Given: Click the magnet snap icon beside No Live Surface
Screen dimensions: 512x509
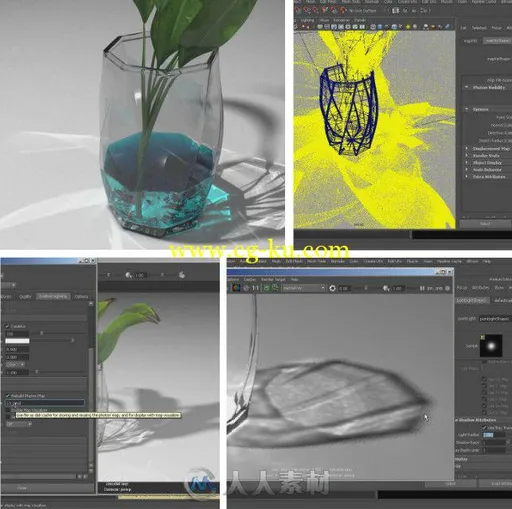Looking at the screenshot, I should coord(343,10).
